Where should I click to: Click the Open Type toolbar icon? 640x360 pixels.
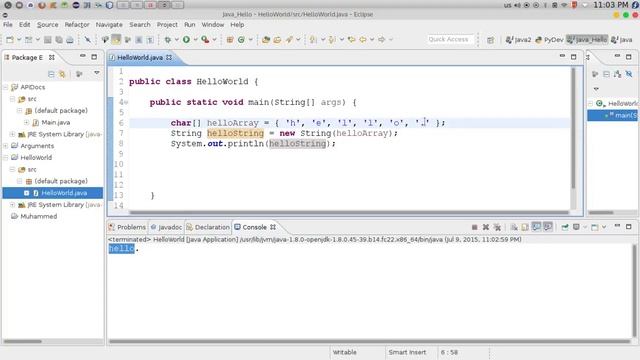[x=266, y=40]
